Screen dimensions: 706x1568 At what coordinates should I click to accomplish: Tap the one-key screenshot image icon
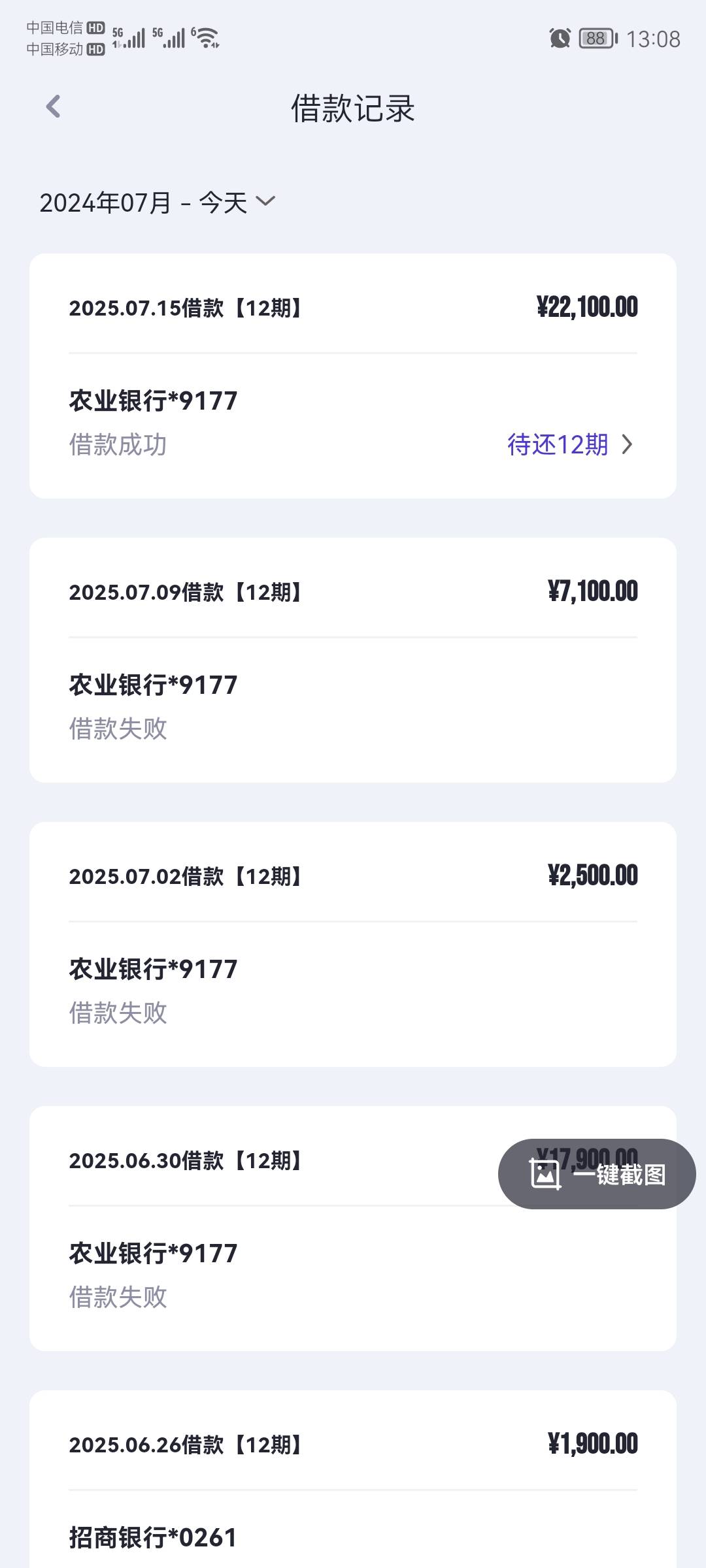pyautogui.click(x=545, y=1174)
